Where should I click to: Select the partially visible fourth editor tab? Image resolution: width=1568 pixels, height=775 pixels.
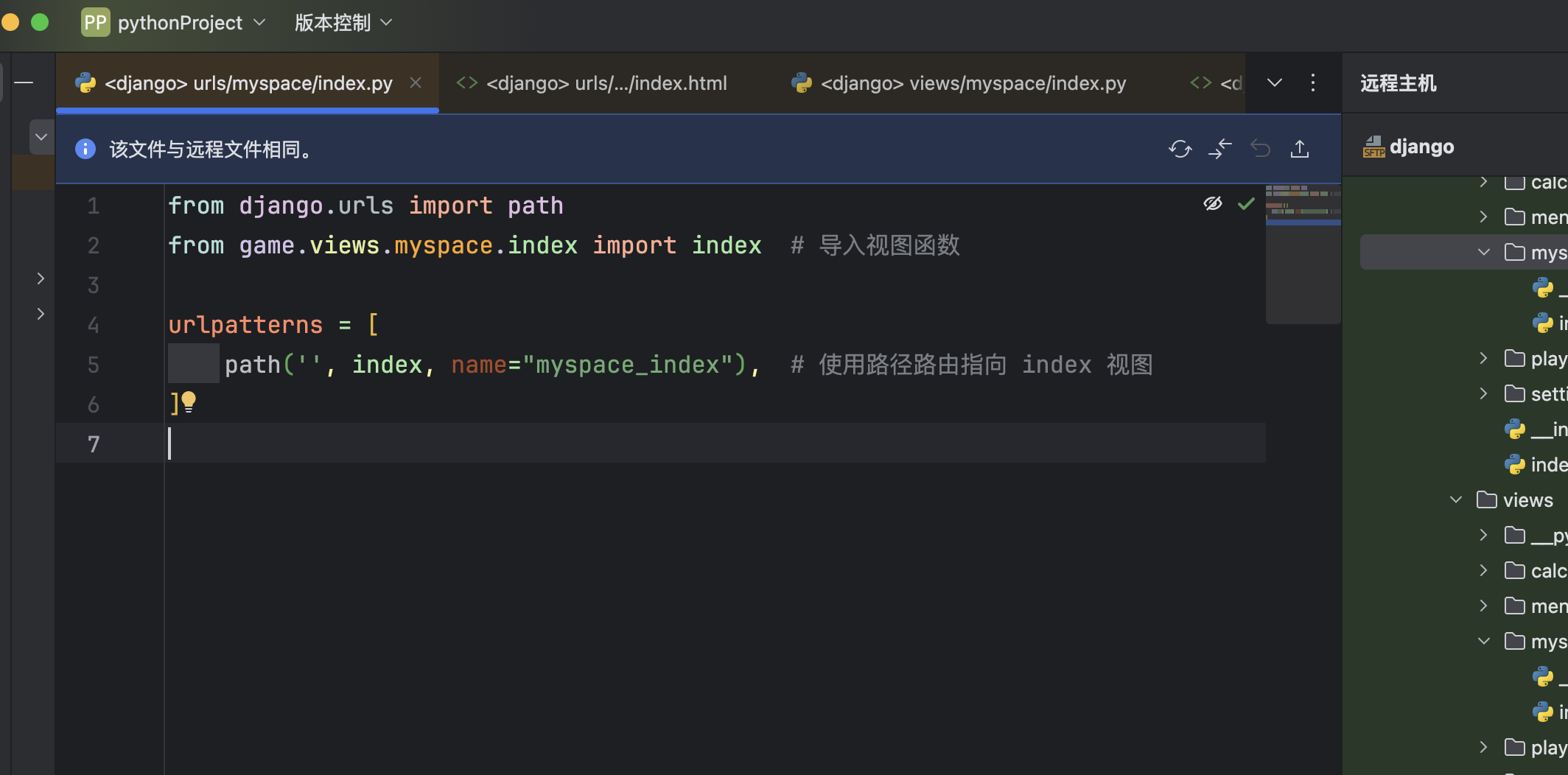[1217, 83]
